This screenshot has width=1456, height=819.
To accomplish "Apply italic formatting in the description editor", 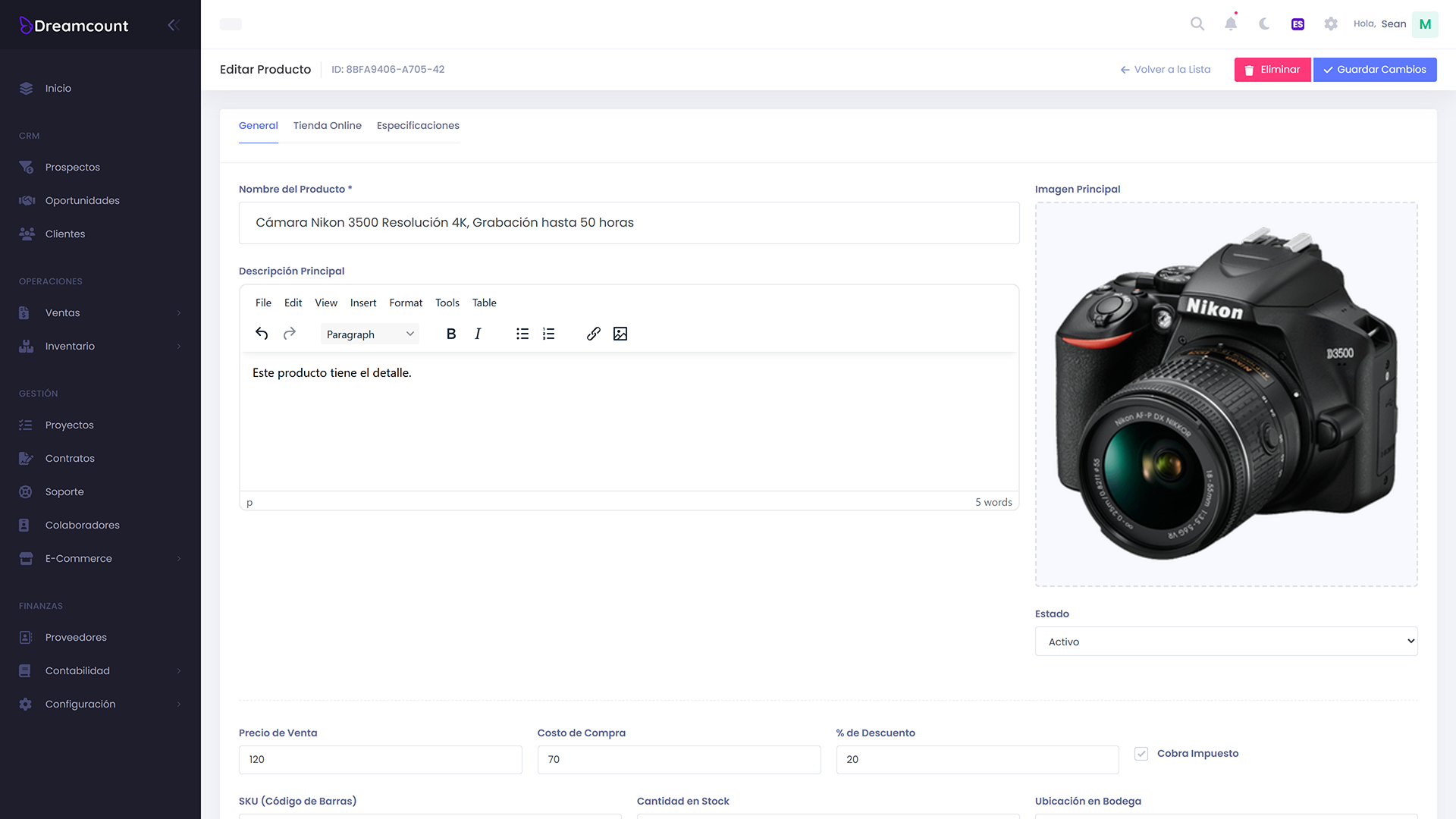I will coord(478,334).
